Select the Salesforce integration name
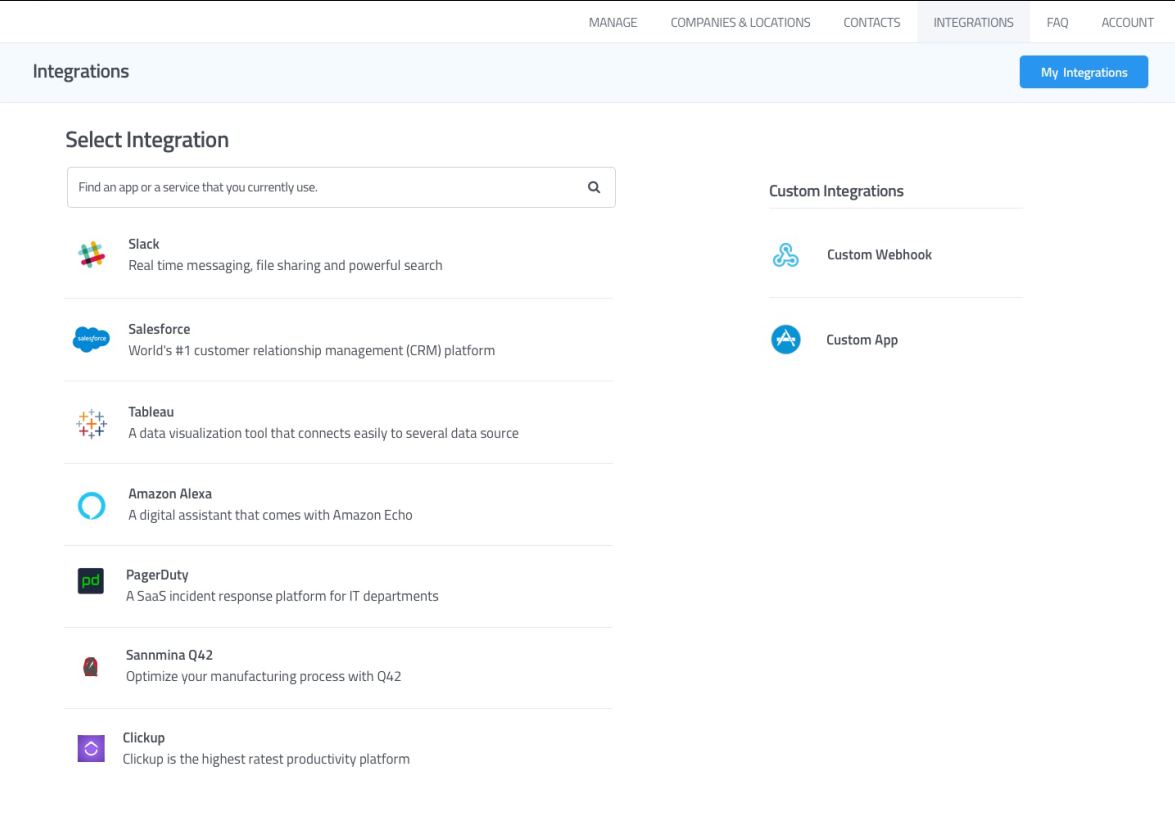 [159, 329]
